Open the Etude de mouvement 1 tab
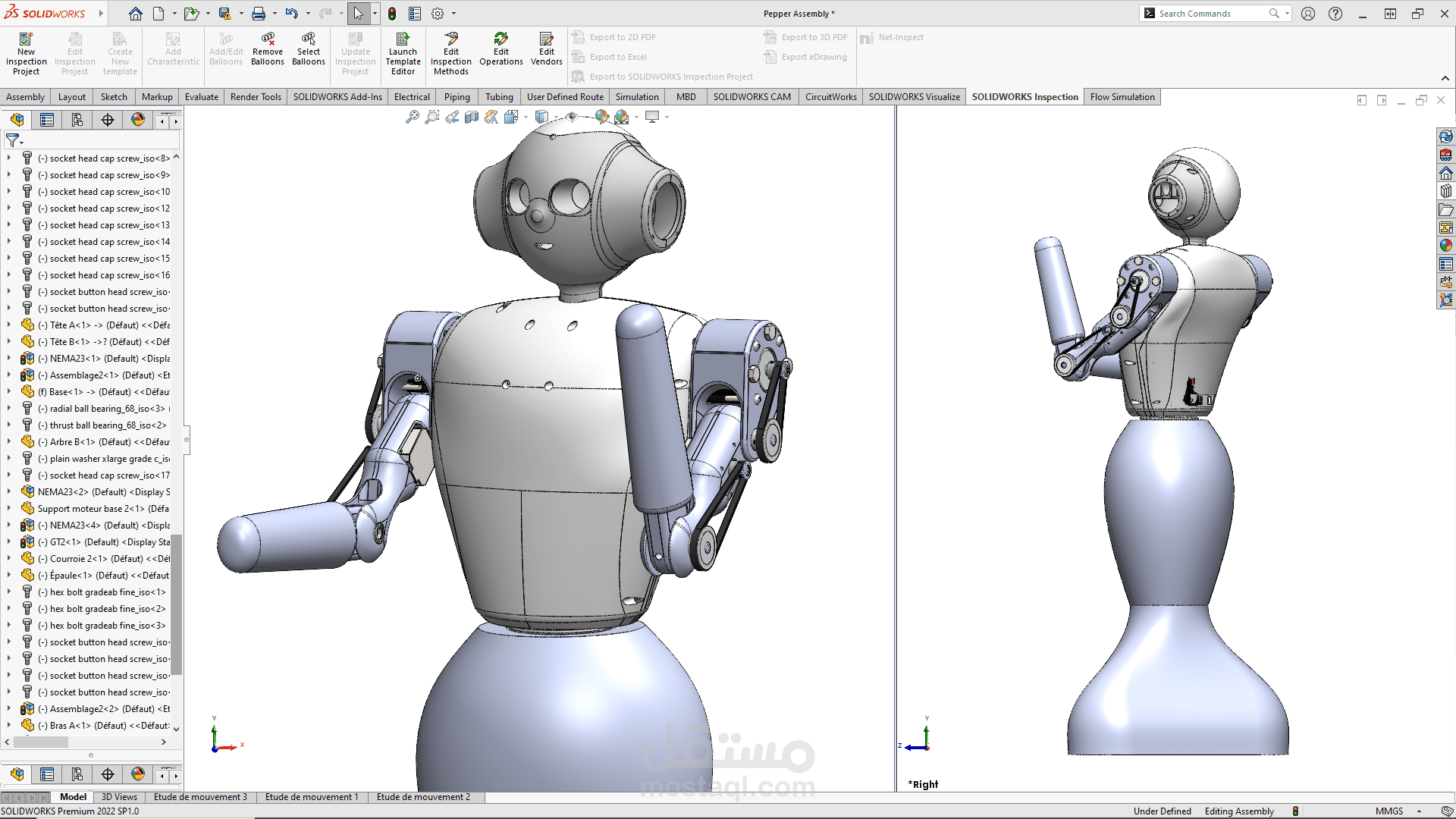1456x819 pixels. (x=311, y=797)
